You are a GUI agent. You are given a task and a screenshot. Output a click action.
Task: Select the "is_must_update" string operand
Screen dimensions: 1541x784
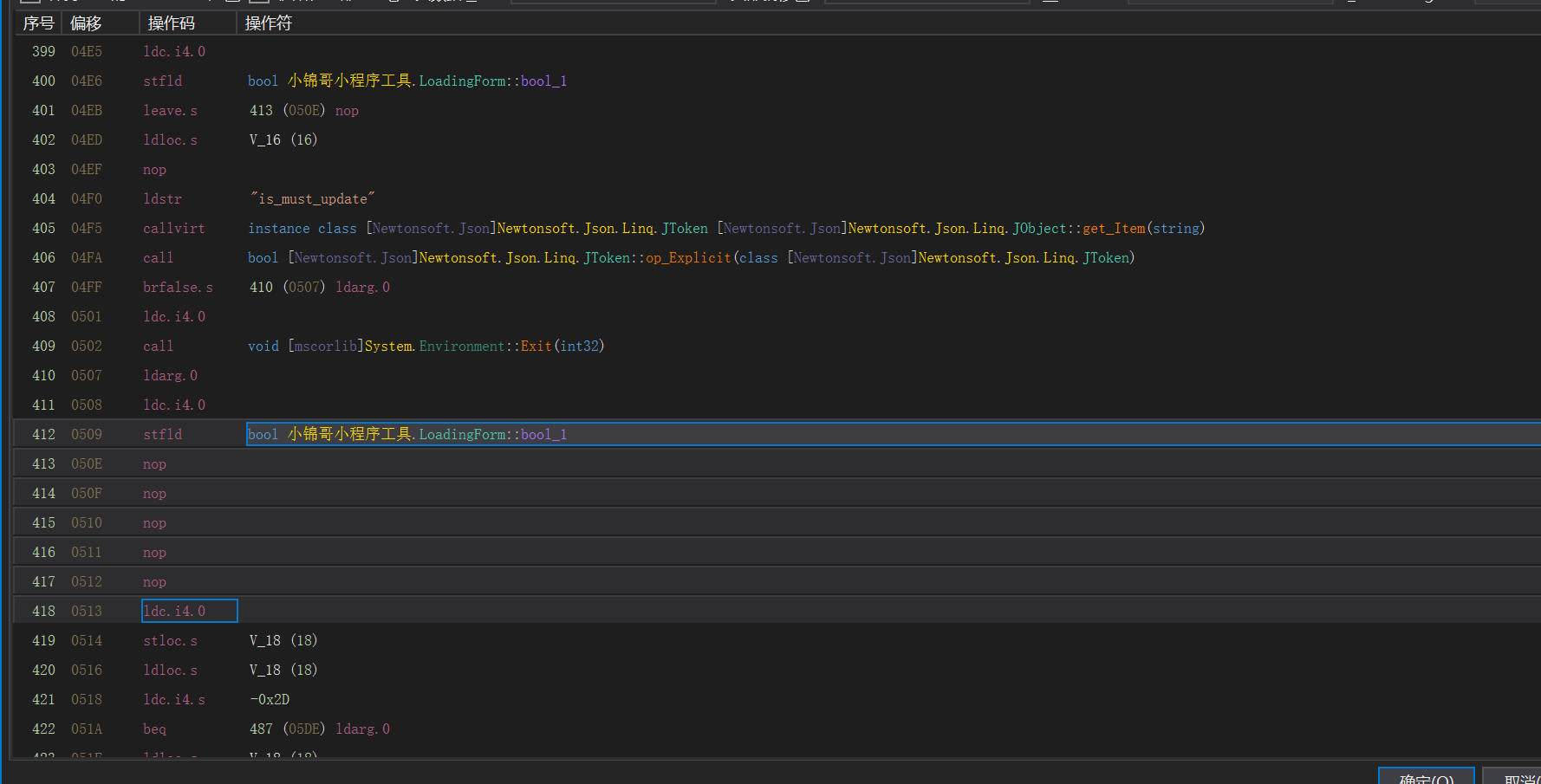click(313, 198)
